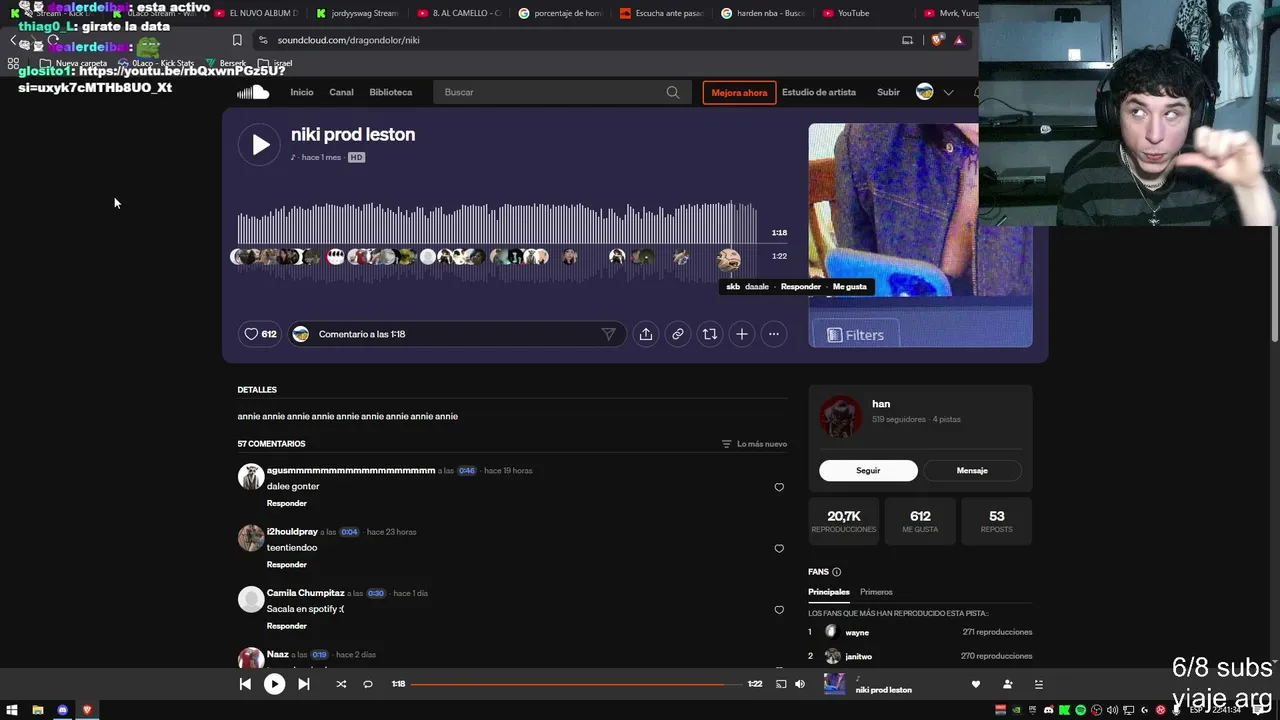Jump to the 0:46 comment timestamp
Screen dimensions: 1280x720
467,471
